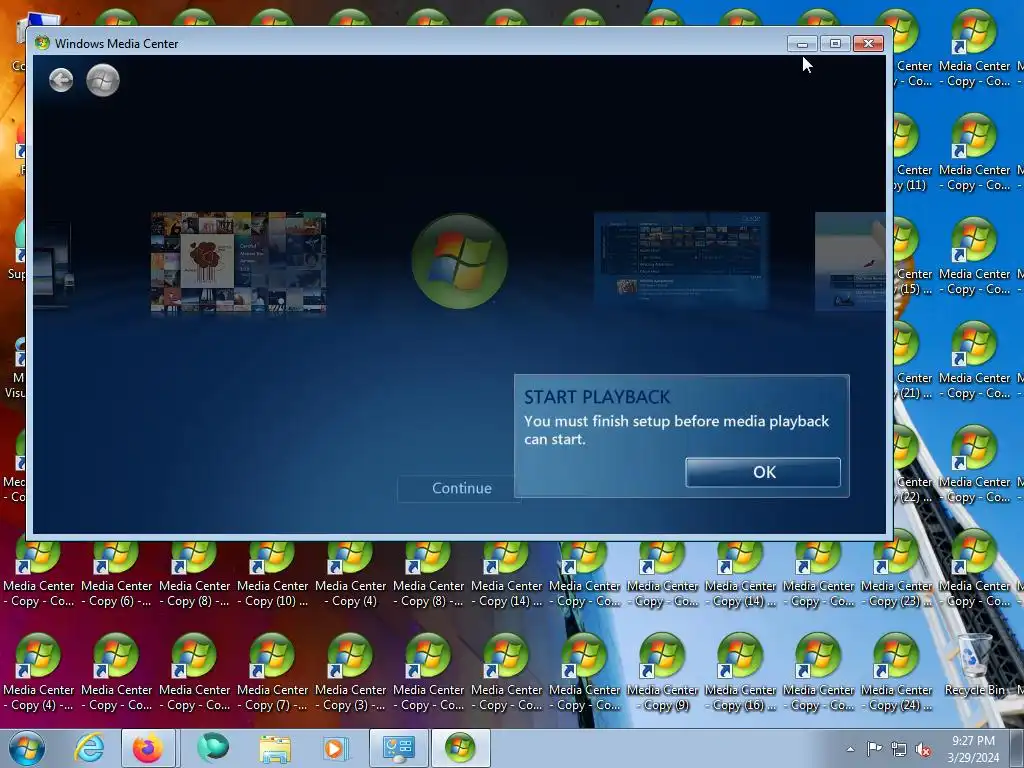Select Media Center - Copy (3) desktop shortcut
The width and height of the screenshot is (1024, 768).
(x=350, y=673)
